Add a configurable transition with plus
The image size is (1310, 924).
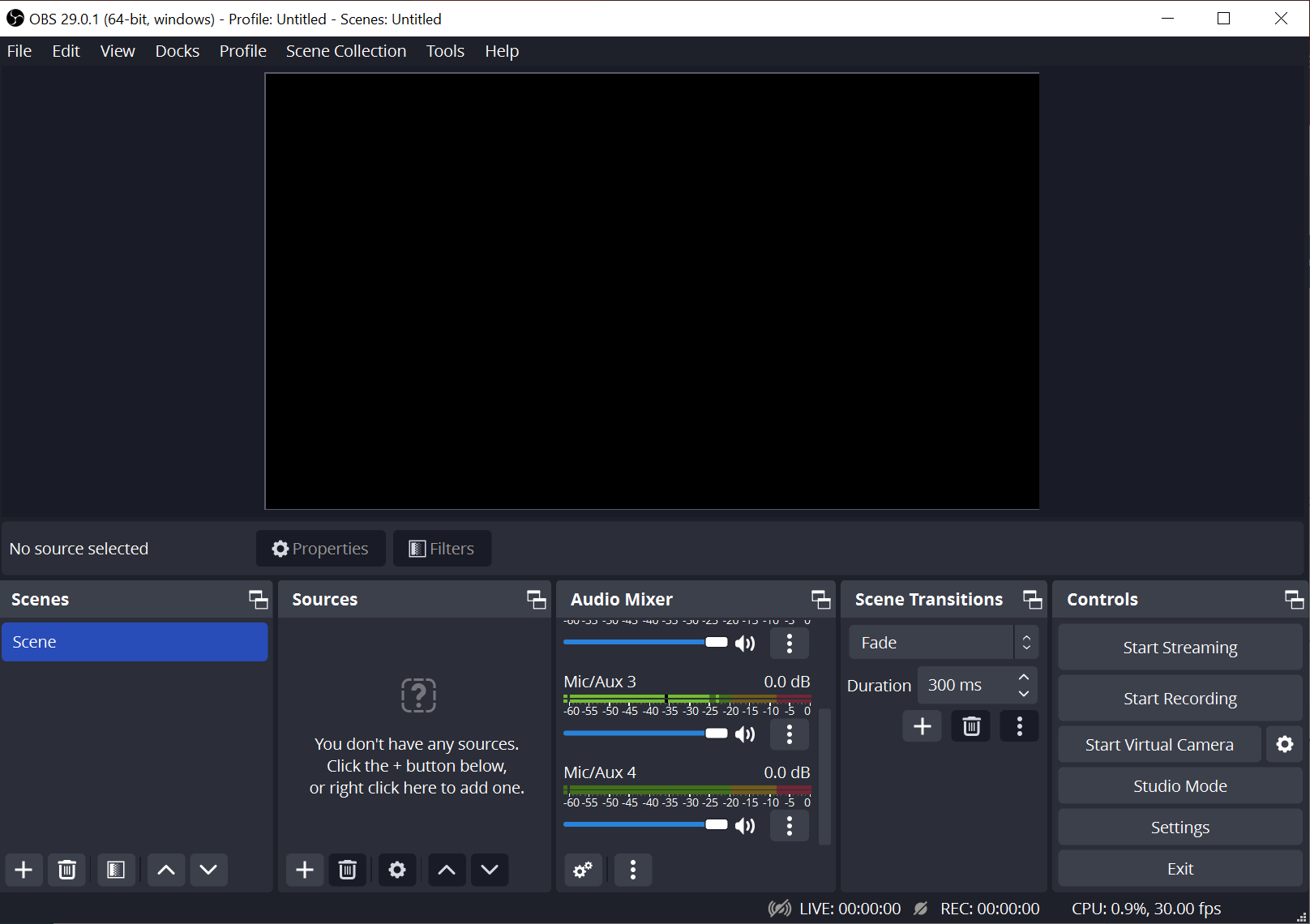coord(923,726)
